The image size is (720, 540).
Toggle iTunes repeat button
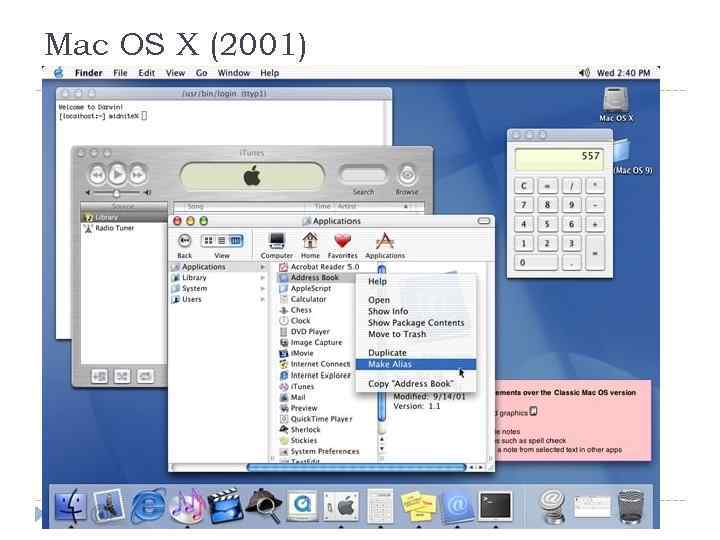coord(145,377)
